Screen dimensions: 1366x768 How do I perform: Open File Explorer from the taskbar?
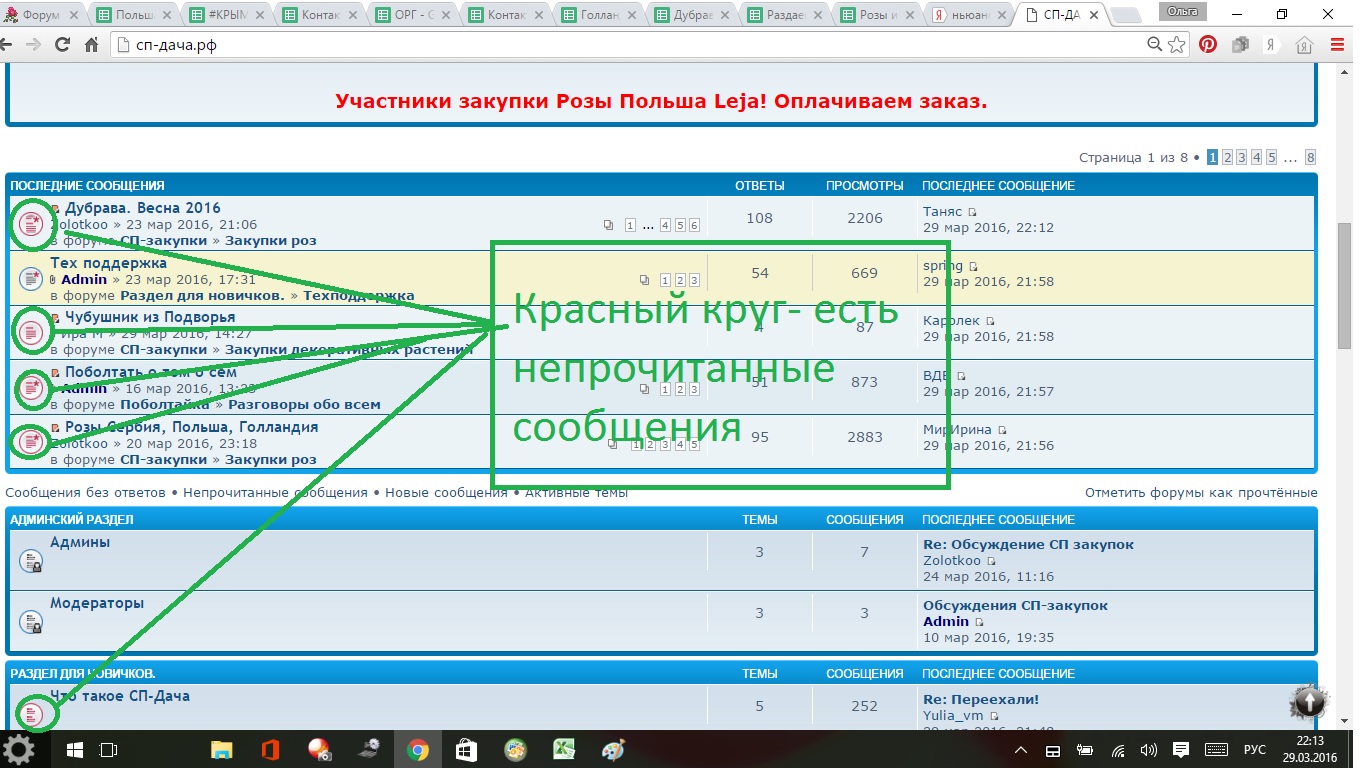pos(221,750)
